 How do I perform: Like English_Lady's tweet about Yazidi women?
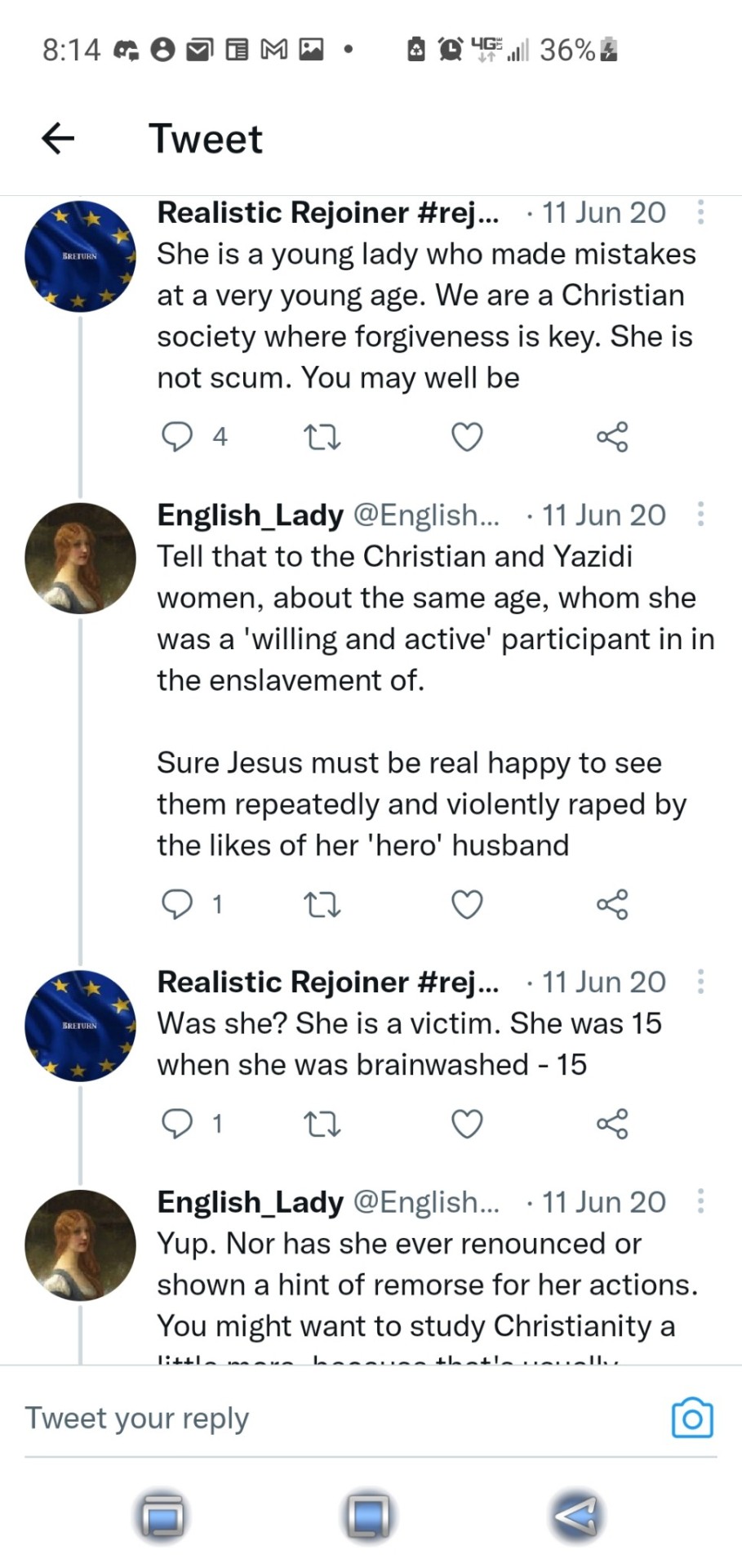(467, 905)
